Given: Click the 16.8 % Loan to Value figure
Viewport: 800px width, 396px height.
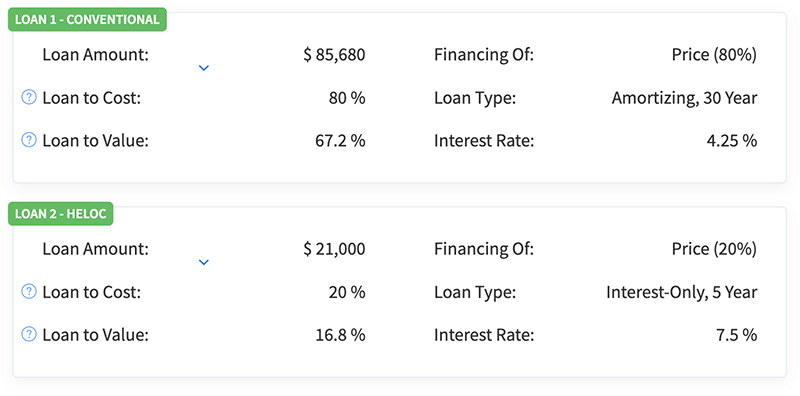Looking at the screenshot, I should 340,335.
